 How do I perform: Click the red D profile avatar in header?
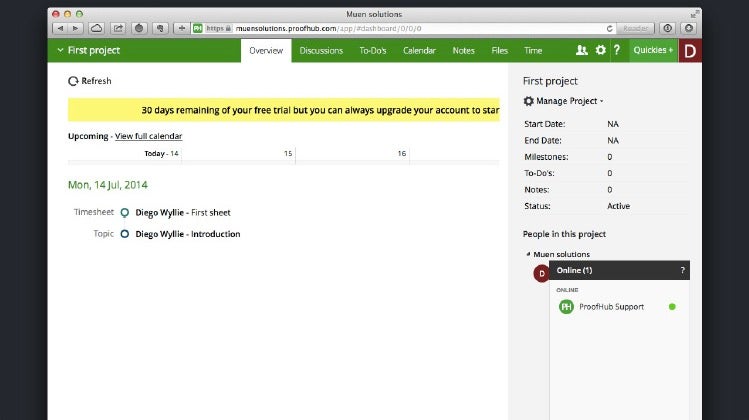(690, 51)
